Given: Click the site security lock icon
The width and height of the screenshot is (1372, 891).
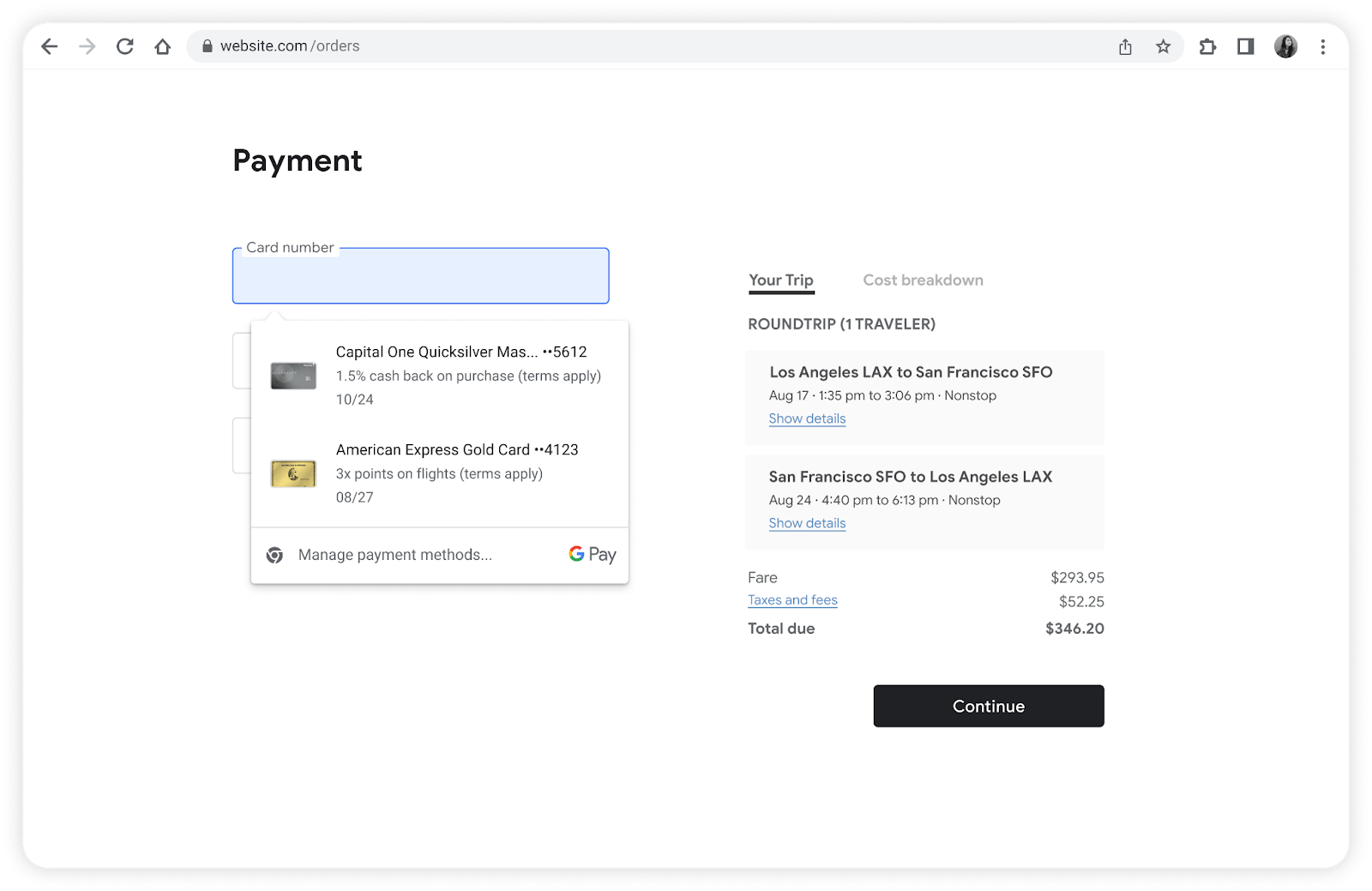Looking at the screenshot, I should [x=206, y=45].
